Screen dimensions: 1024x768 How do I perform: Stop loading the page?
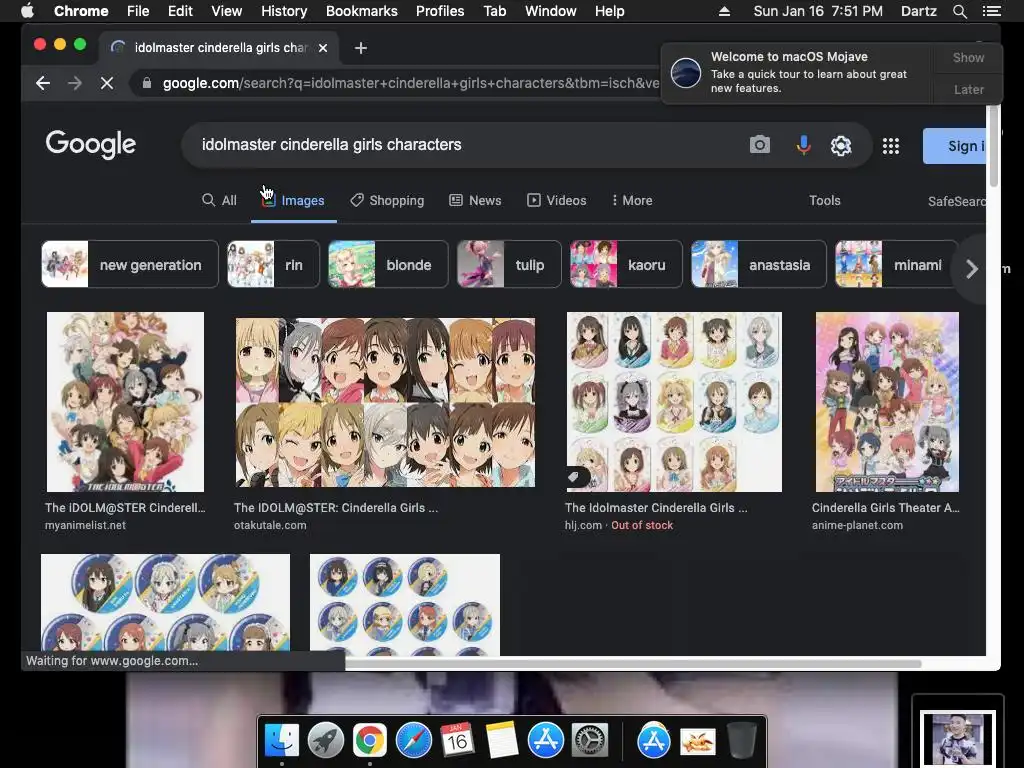tap(107, 83)
